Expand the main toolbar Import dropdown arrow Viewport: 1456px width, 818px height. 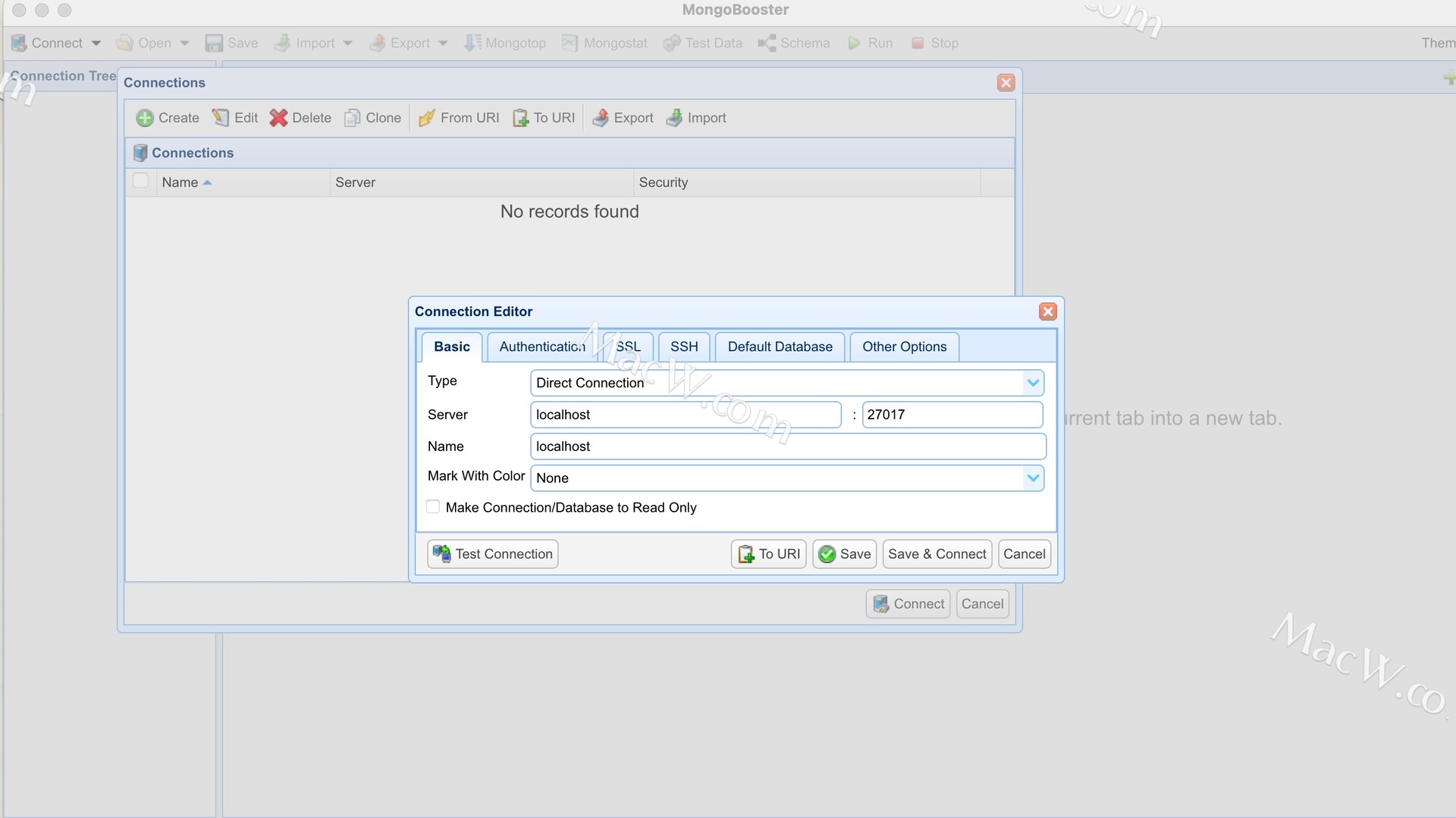[348, 43]
